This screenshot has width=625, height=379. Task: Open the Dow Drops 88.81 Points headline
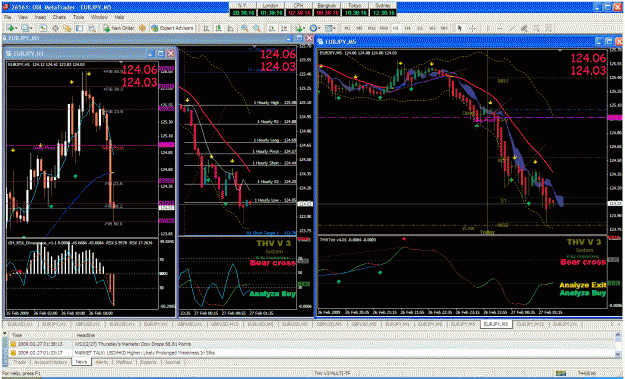click(x=133, y=344)
